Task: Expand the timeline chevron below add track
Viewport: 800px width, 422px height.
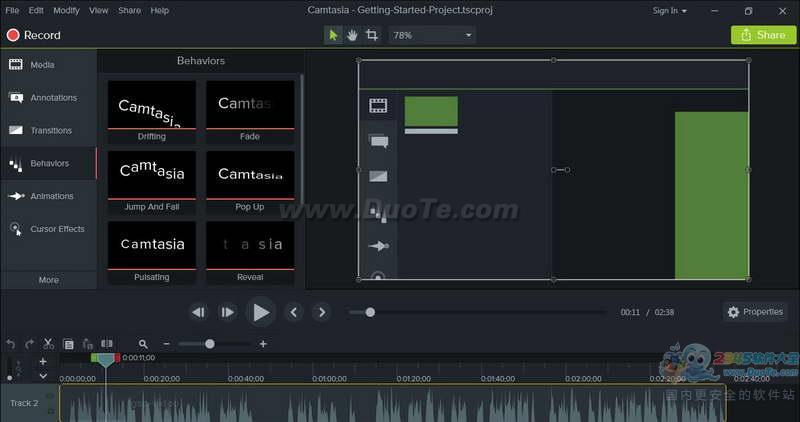Action: click(43, 376)
